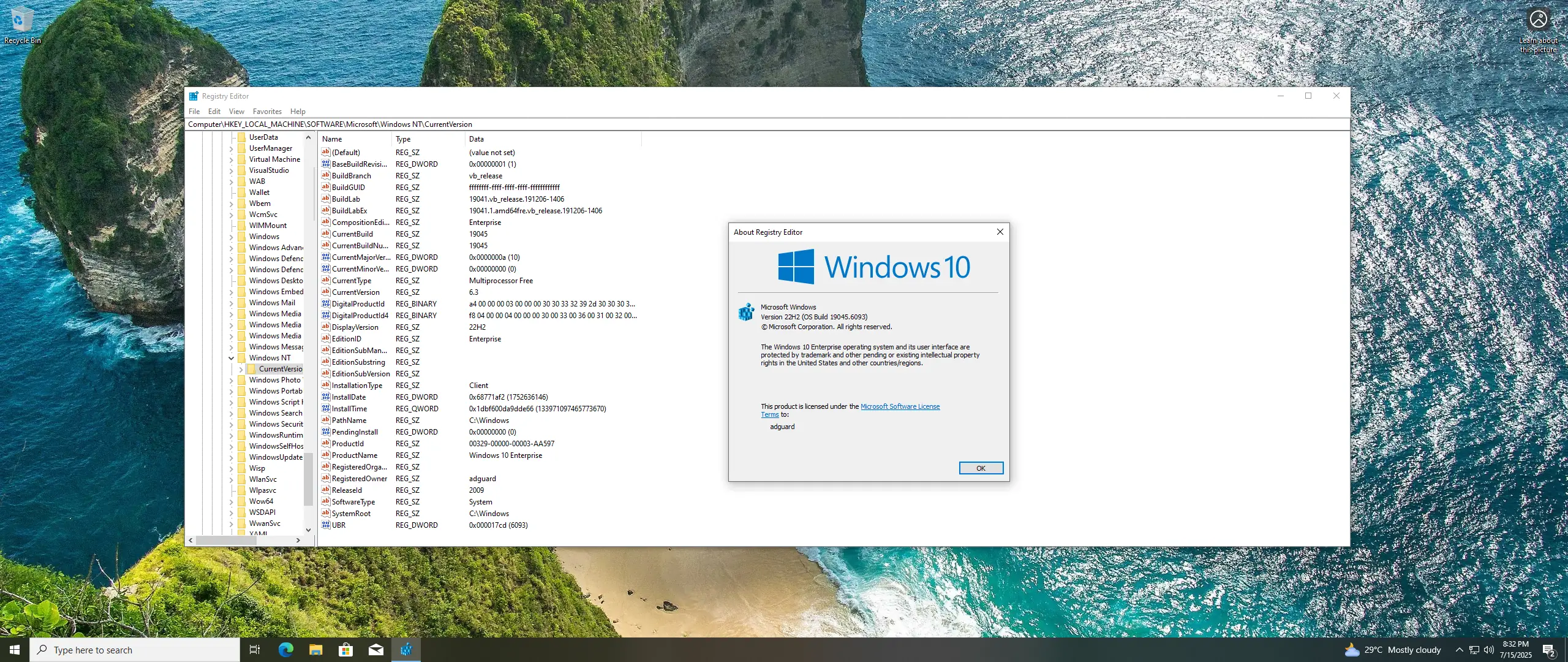Open the Favorites menu
Viewport: 1568px width, 662px height.
pos(267,112)
